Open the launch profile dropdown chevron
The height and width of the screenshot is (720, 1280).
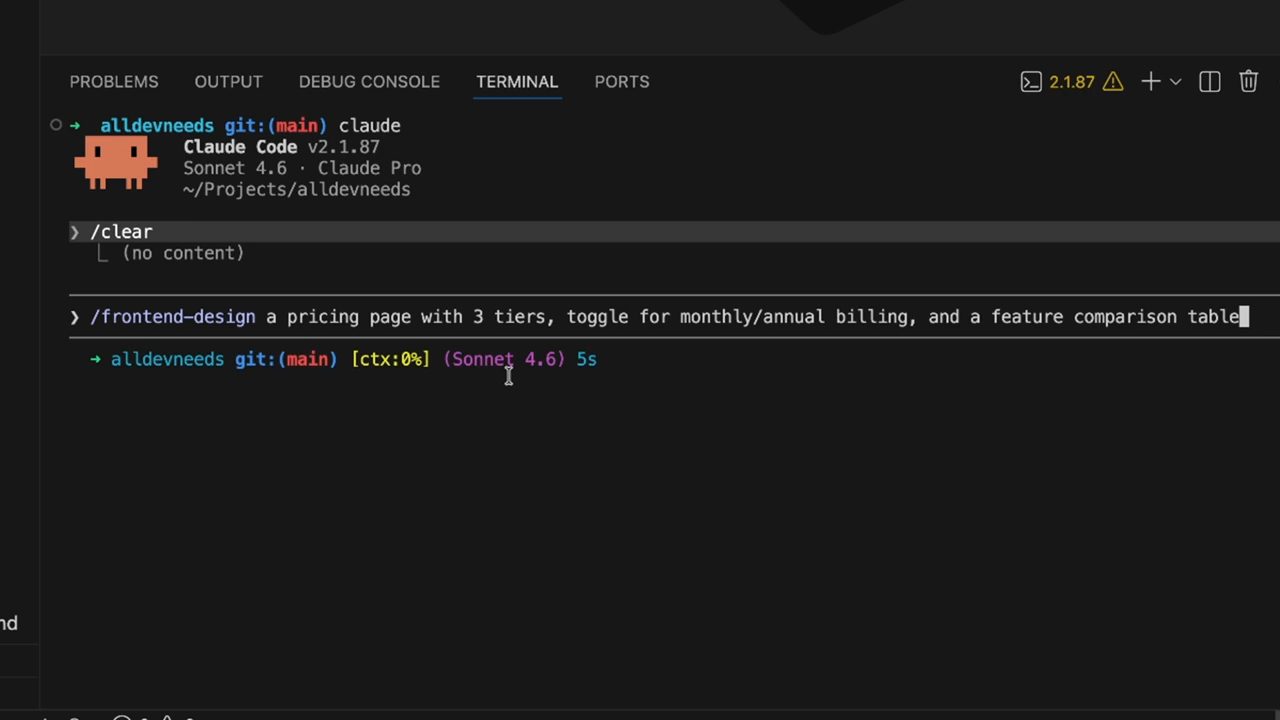pos(1176,82)
